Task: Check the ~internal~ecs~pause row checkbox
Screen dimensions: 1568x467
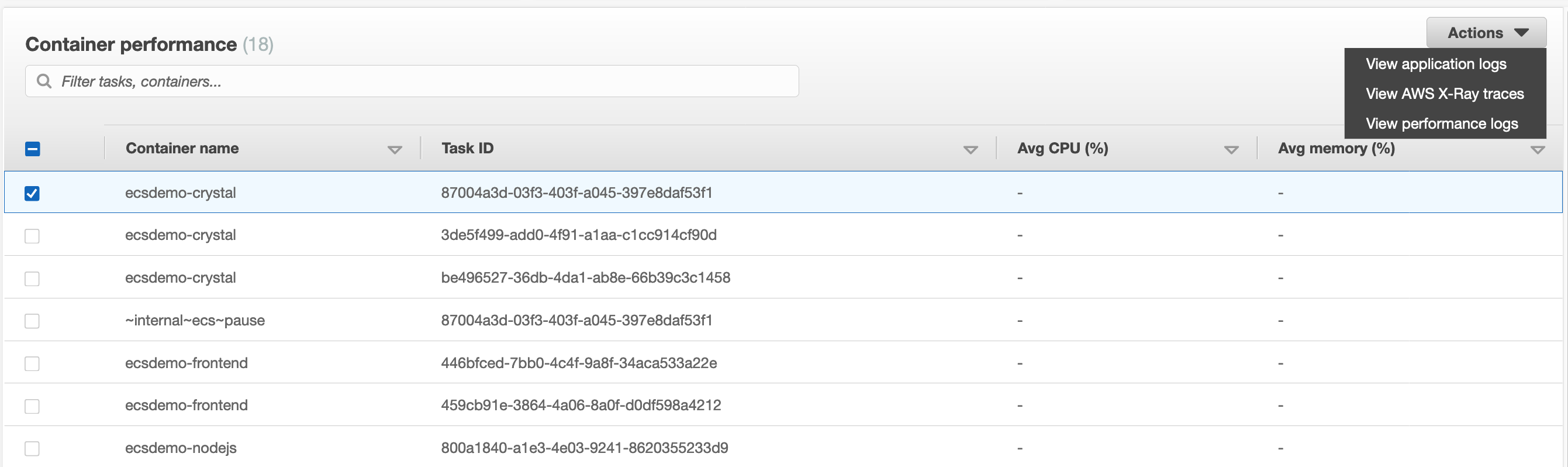Action: click(x=32, y=321)
